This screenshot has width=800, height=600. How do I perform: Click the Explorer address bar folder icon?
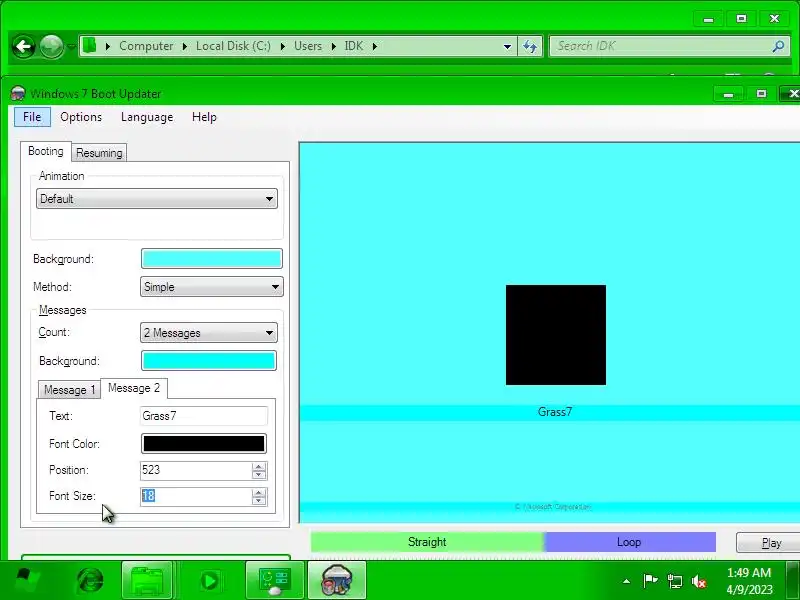pyautogui.click(x=90, y=45)
